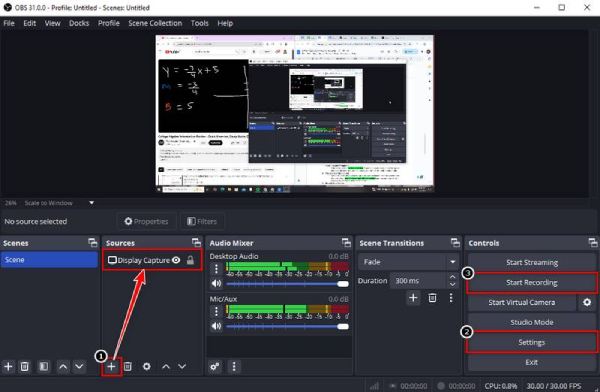Open the Fade transition dropdown
The image size is (600, 392).
pos(408,262)
